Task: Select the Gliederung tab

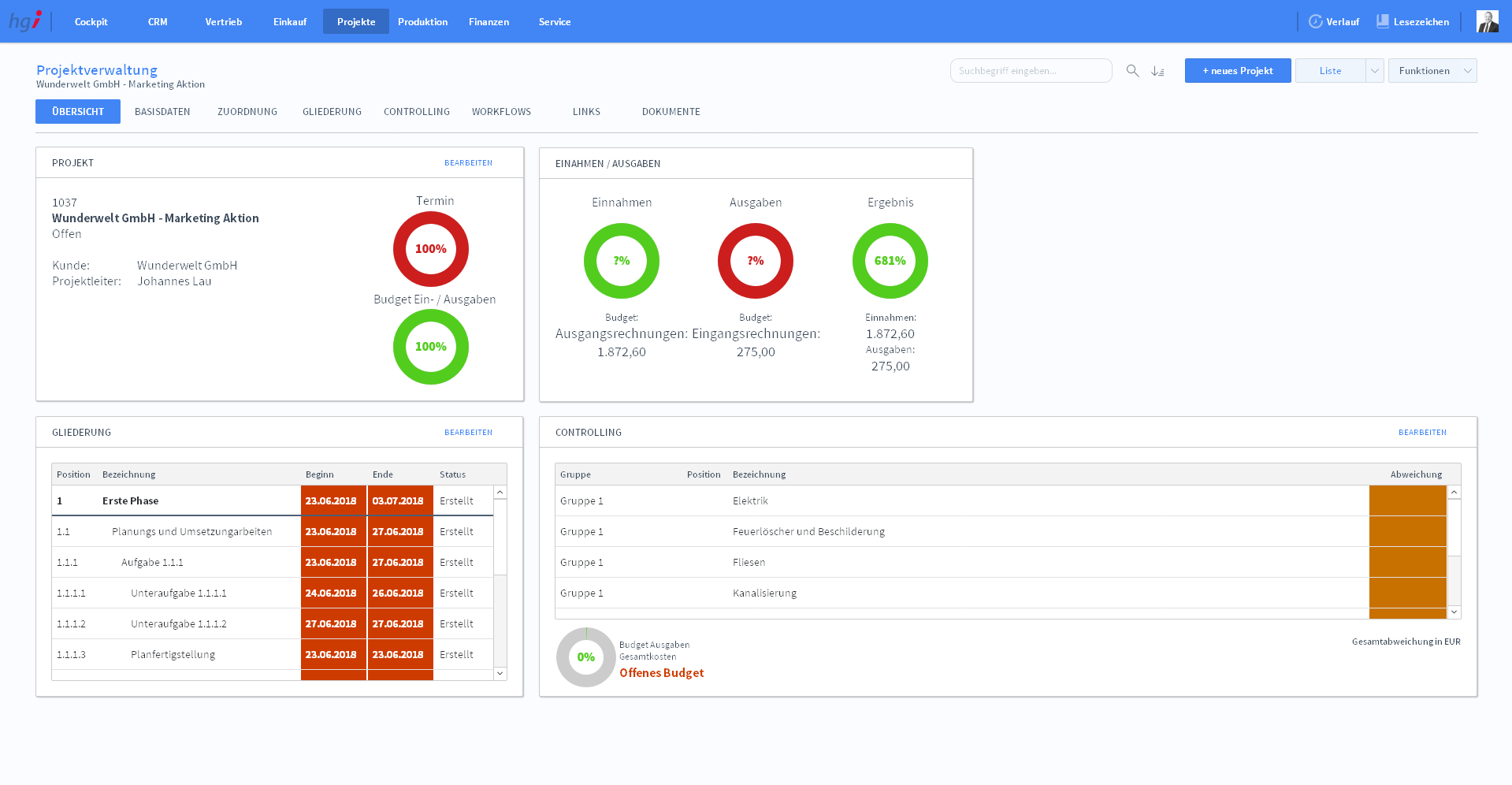Action: [x=332, y=112]
